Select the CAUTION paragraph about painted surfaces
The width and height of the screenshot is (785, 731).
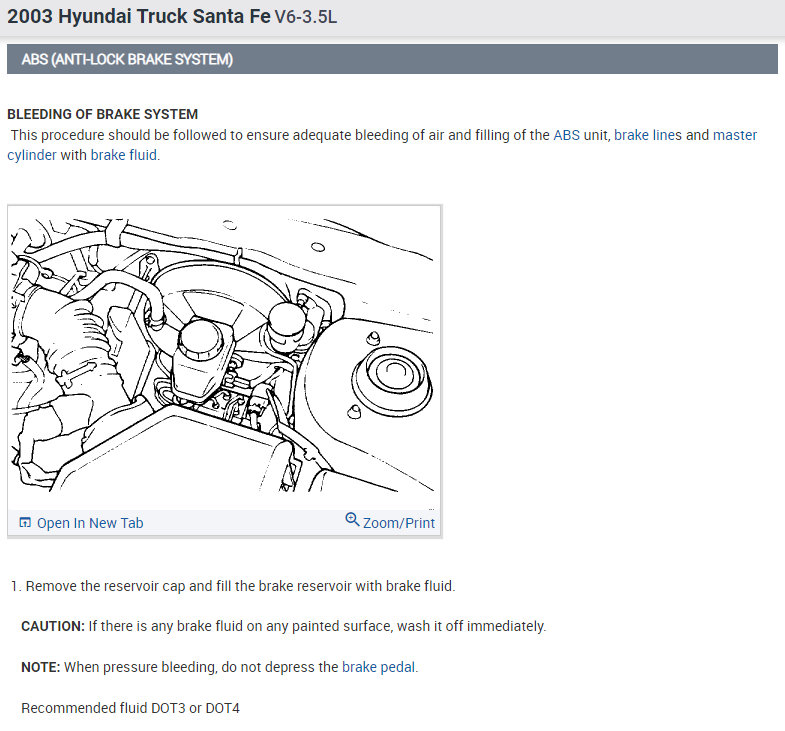[283, 626]
